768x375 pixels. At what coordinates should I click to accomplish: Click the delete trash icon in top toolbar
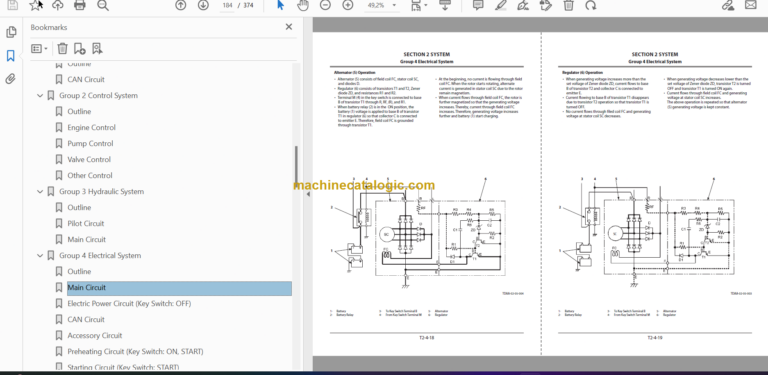click(568, 5)
